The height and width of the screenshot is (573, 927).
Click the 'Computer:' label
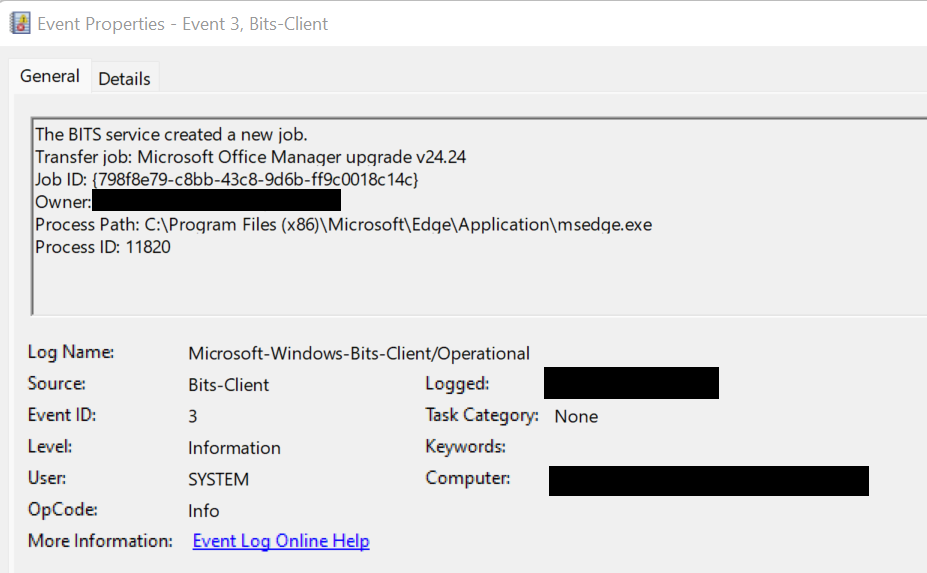[468, 478]
